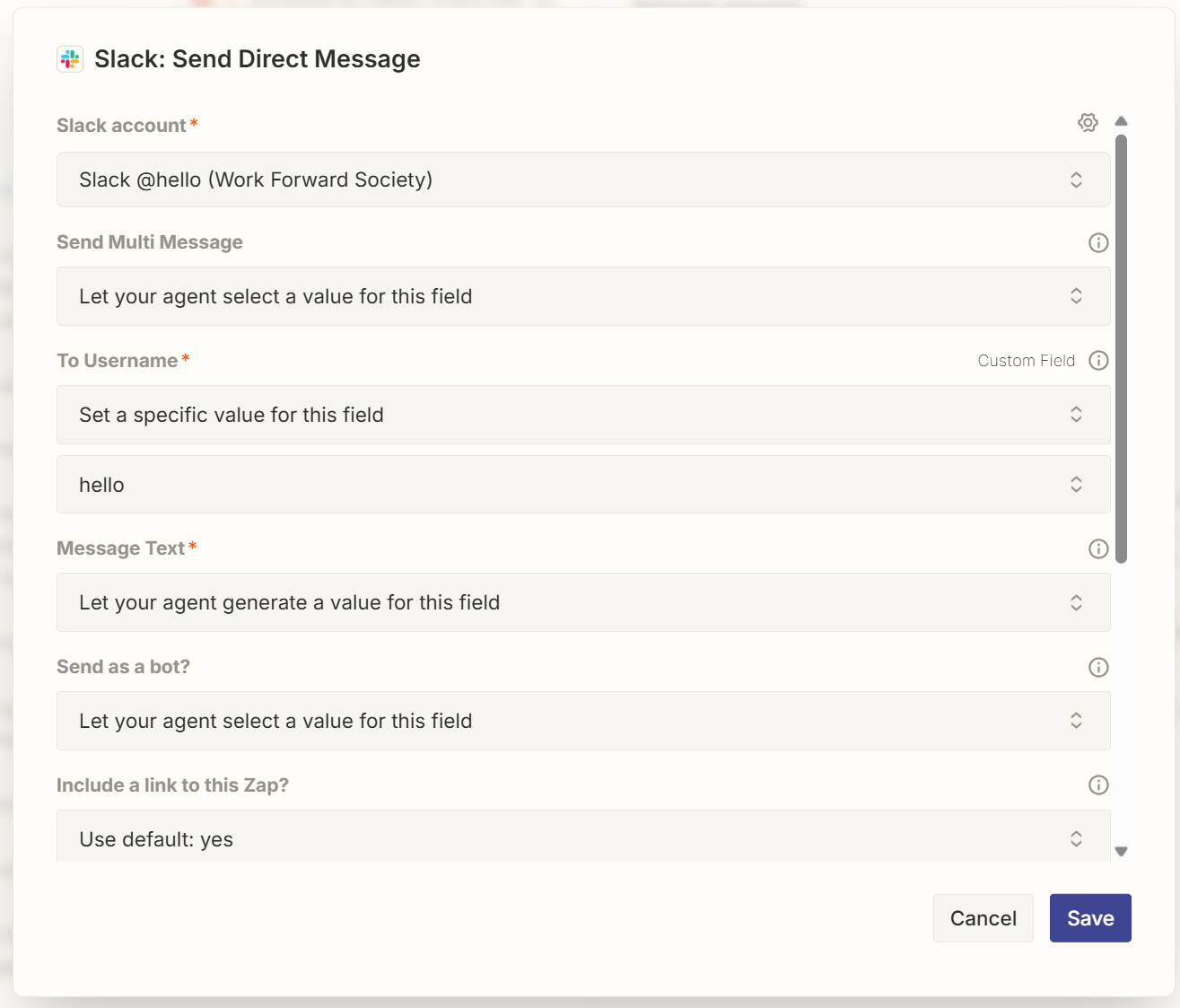The height and width of the screenshot is (1008, 1180).
Task: Show info for Message Text field
Action: pos(1098,548)
